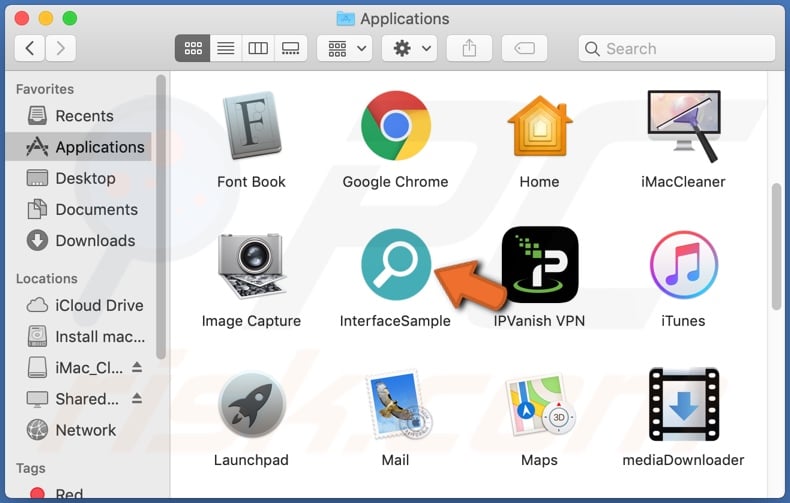Viewport: 790px width, 503px height.
Task: Click the IPVanish VPN name label
Action: click(540, 321)
